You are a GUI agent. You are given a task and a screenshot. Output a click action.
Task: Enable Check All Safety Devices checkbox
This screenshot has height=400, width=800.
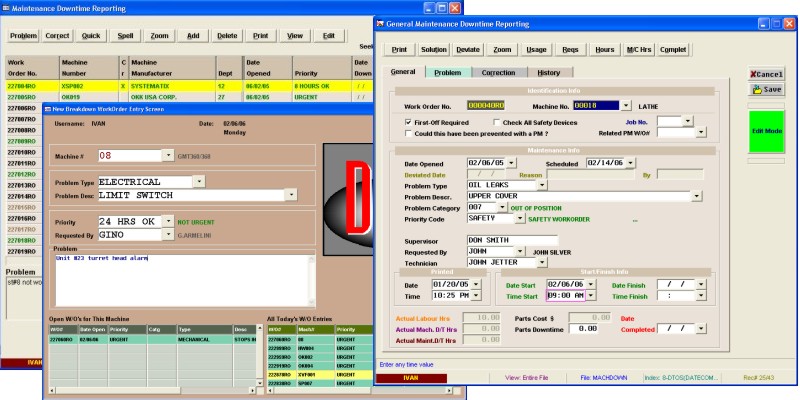[x=496, y=121]
